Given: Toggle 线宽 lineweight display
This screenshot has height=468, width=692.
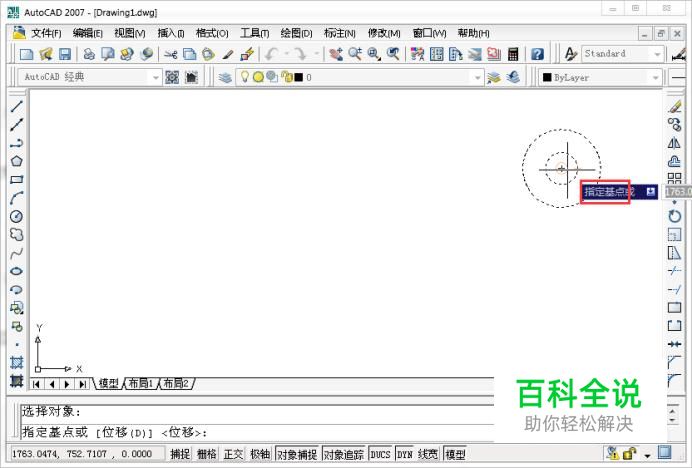Looking at the screenshot, I should (428, 454).
